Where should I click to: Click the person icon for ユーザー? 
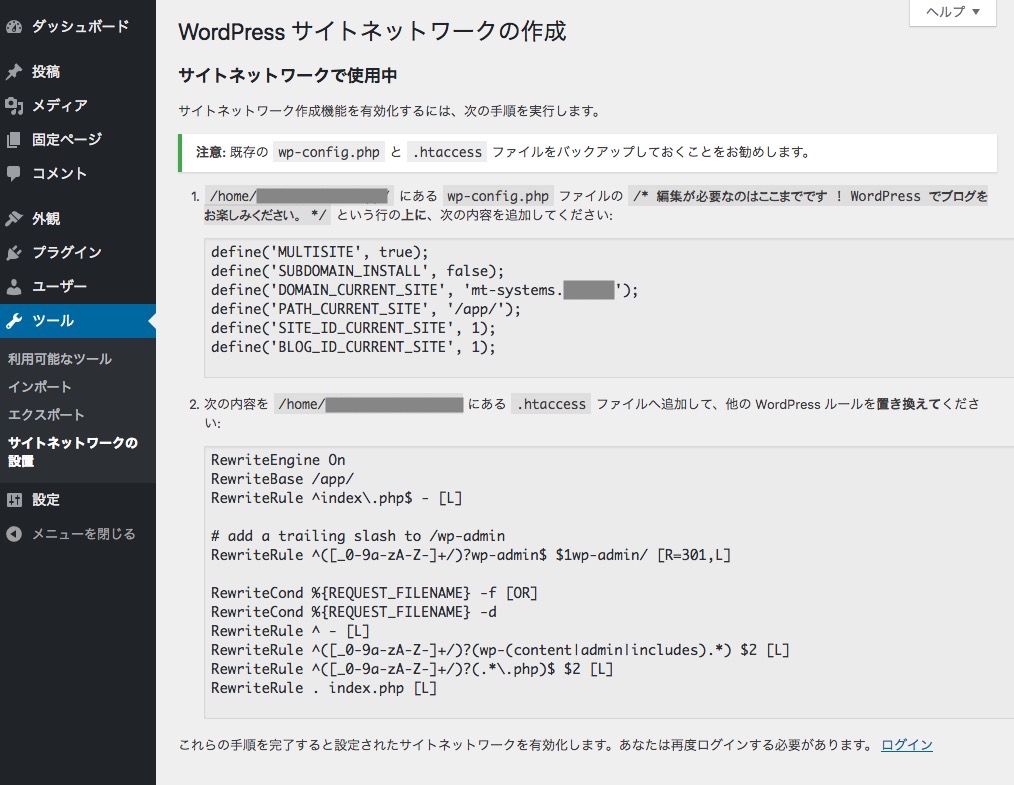14,286
